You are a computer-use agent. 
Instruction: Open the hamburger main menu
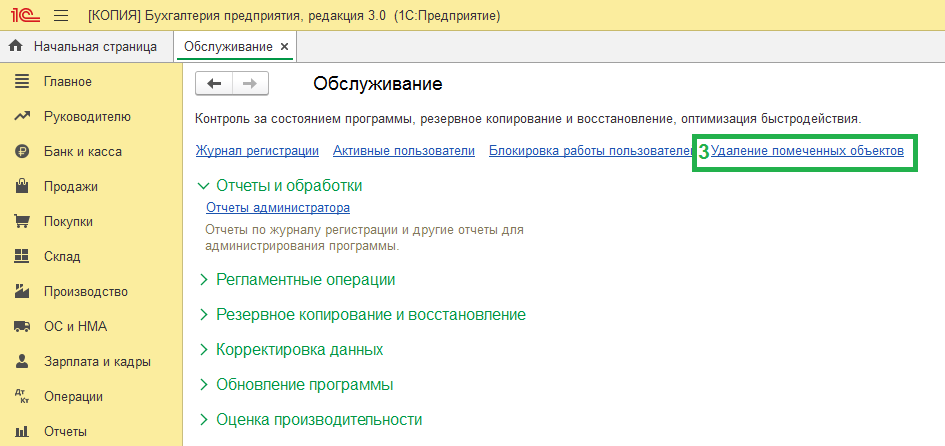coord(61,15)
